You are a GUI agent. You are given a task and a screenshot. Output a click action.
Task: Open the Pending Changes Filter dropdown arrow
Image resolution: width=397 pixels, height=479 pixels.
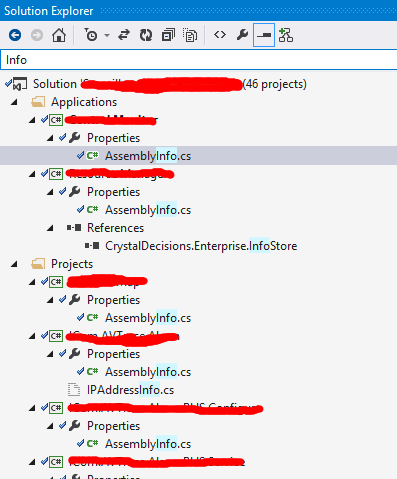click(107, 35)
